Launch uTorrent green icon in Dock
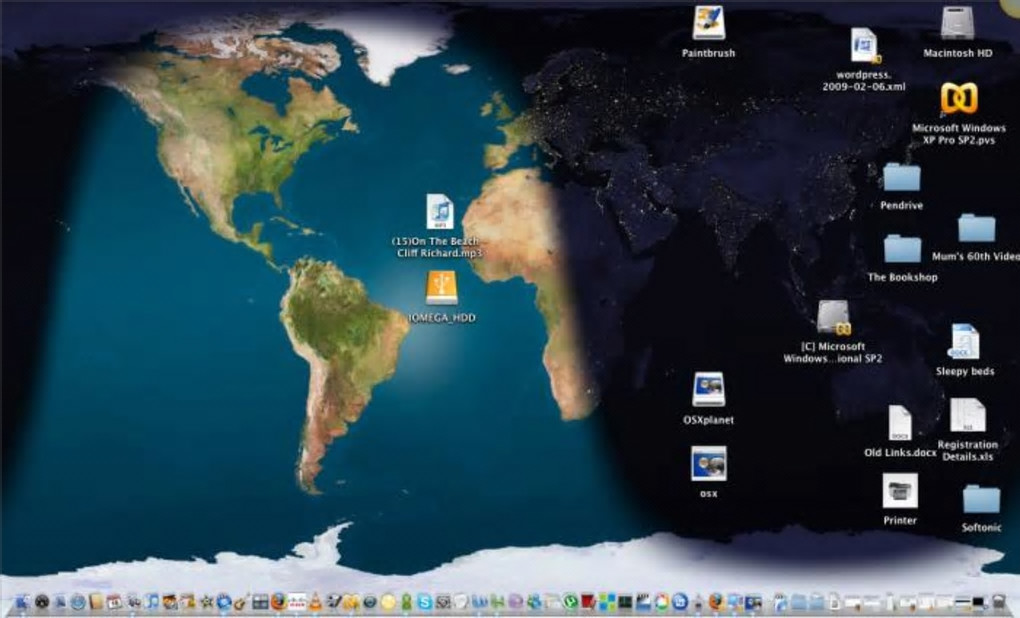1020x618 pixels. tap(570, 601)
